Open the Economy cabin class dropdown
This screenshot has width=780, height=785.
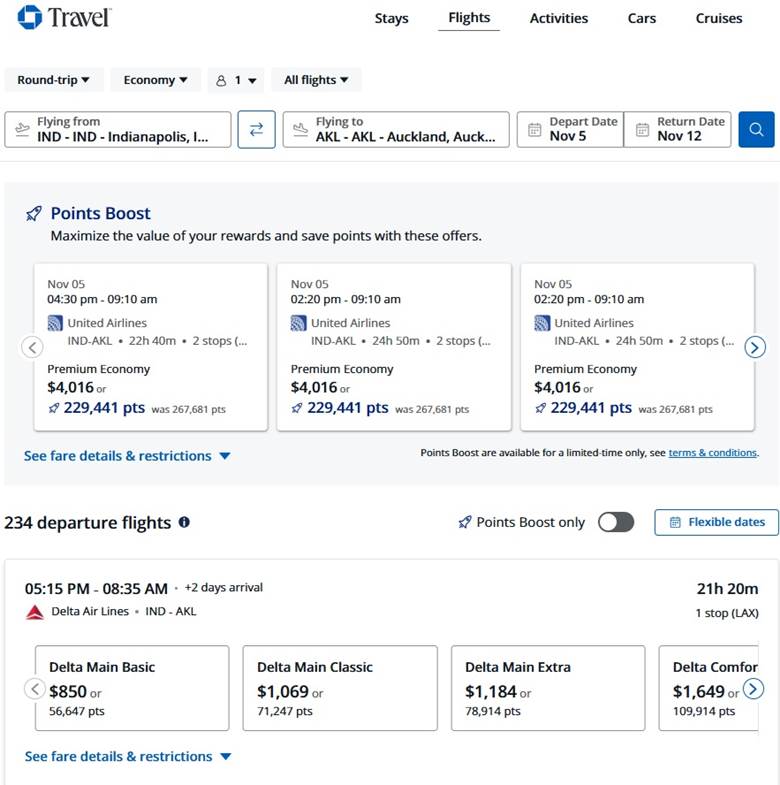155,80
